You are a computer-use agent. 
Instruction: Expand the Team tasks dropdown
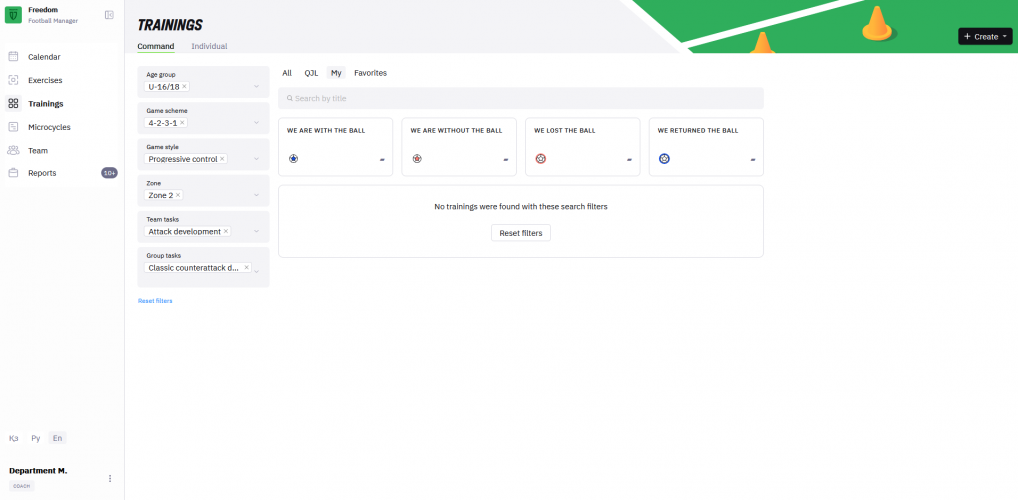click(256, 231)
